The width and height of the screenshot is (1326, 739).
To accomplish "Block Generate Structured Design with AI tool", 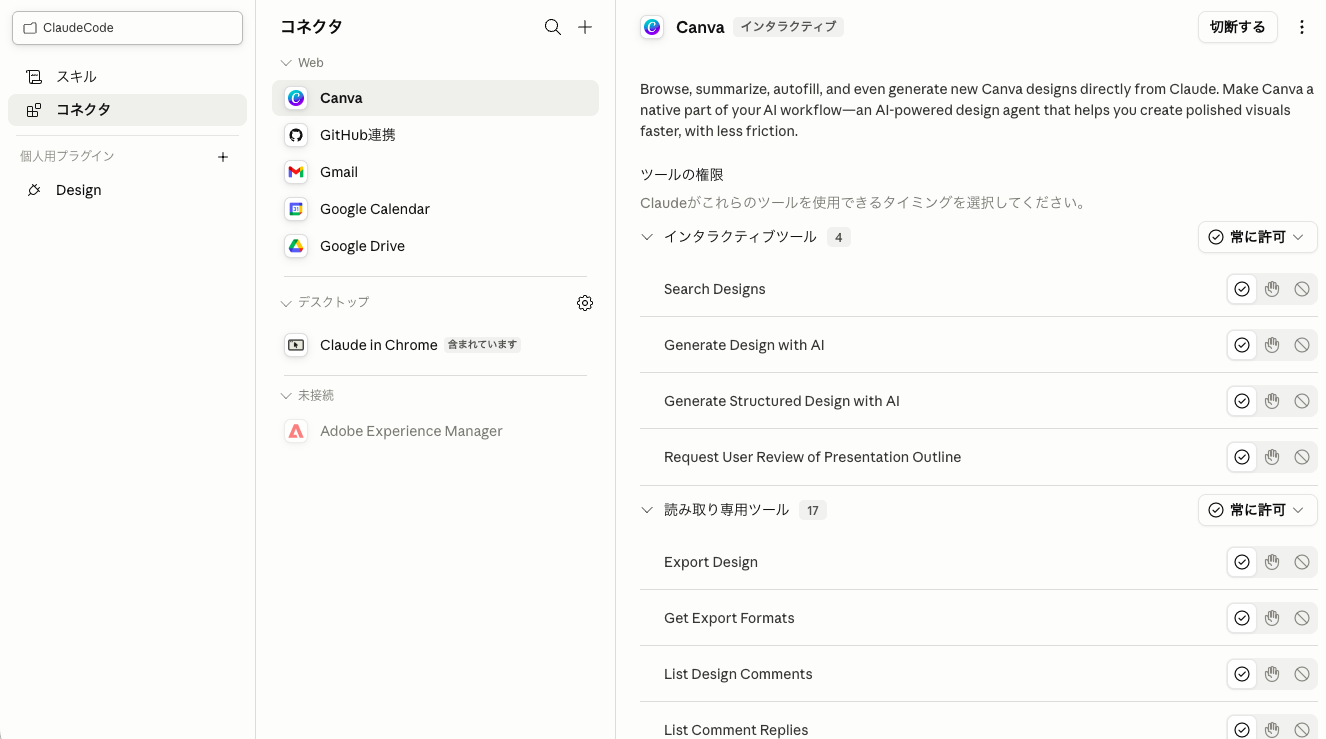I will [x=1302, y=401].
